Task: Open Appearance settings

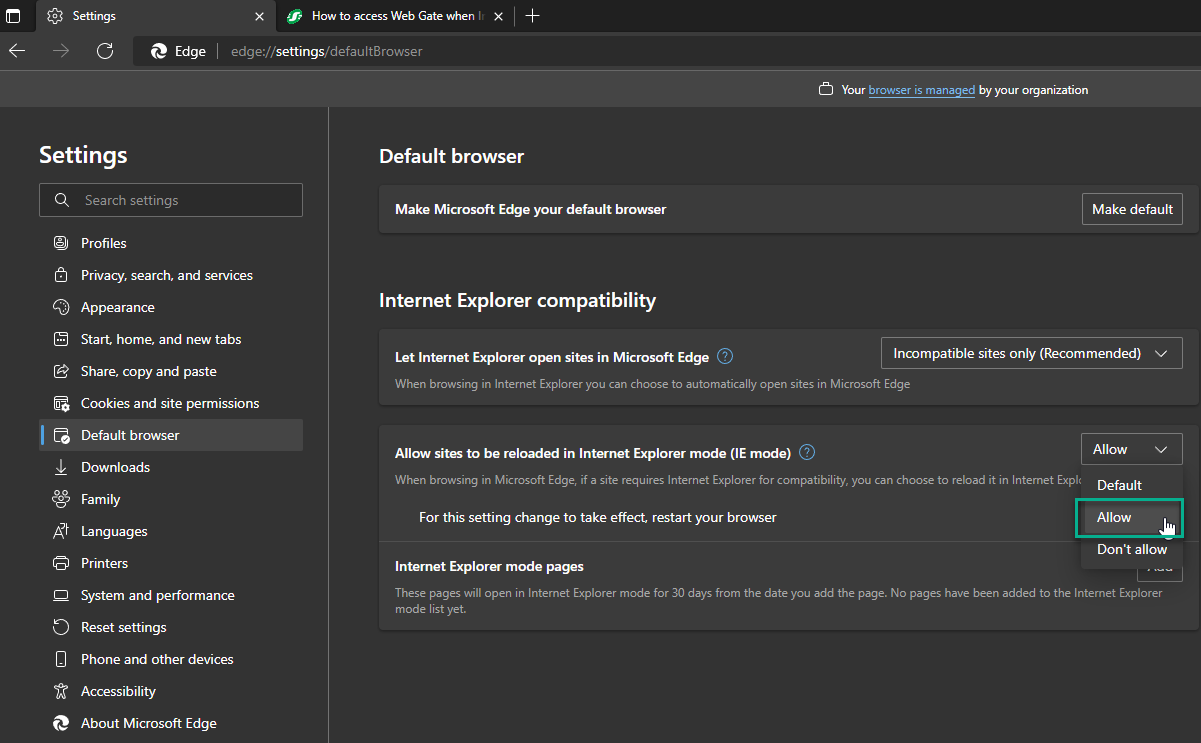Action: pyautogui.click(x=171, y=307)
